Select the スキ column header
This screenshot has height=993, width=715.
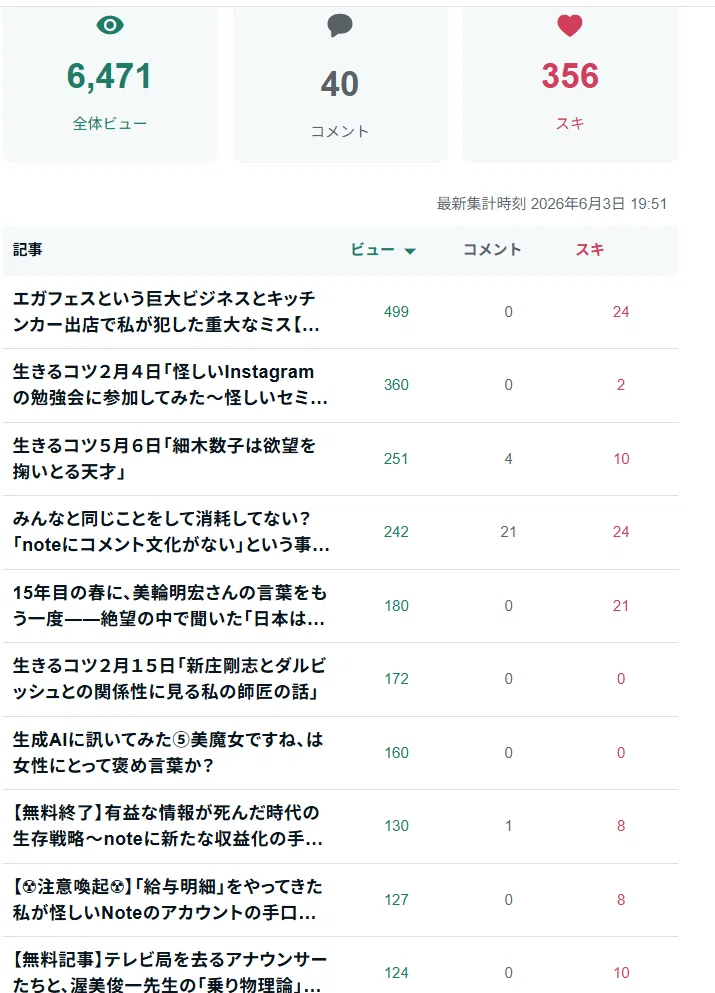[x=590, y=250]
